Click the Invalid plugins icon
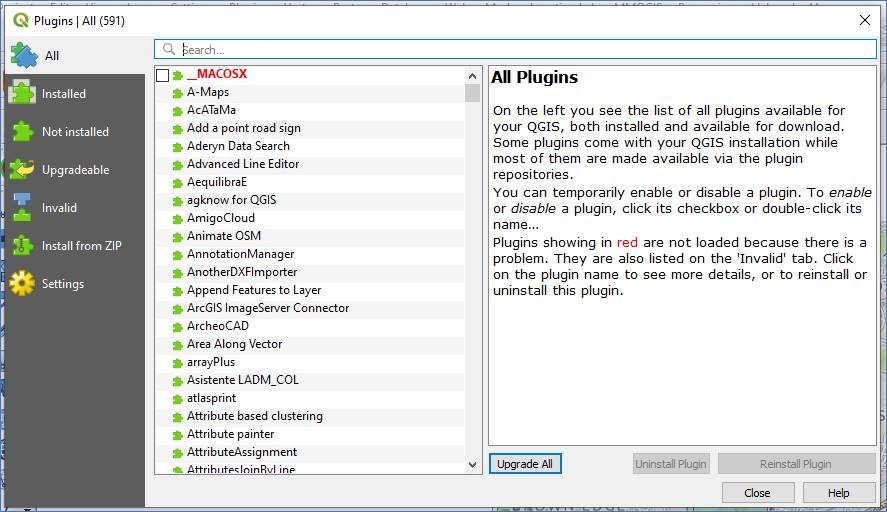The height and width of the screenshot is (512, 887). coord(22,207)
